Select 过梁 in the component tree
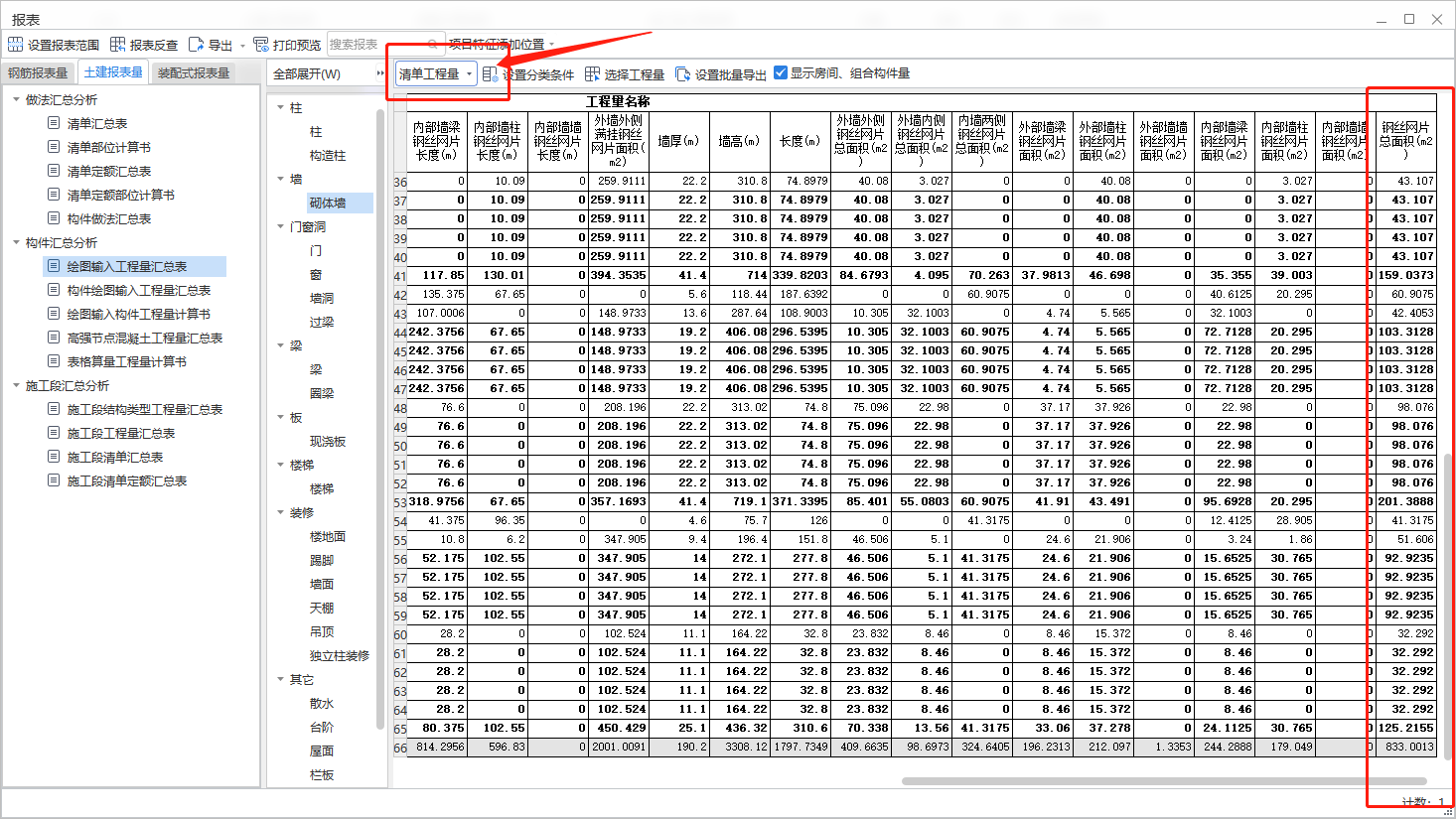 (x=322, y=322)
